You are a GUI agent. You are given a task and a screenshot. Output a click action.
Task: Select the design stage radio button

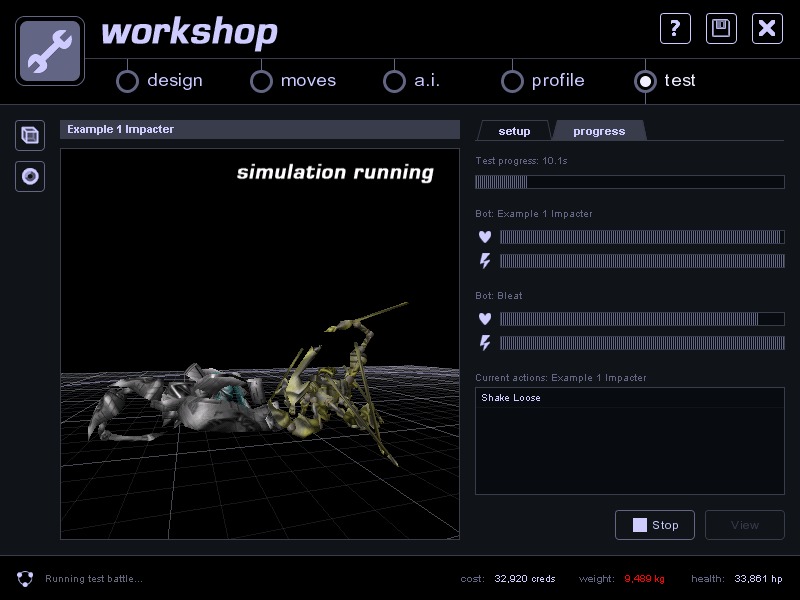pos(128,81)
